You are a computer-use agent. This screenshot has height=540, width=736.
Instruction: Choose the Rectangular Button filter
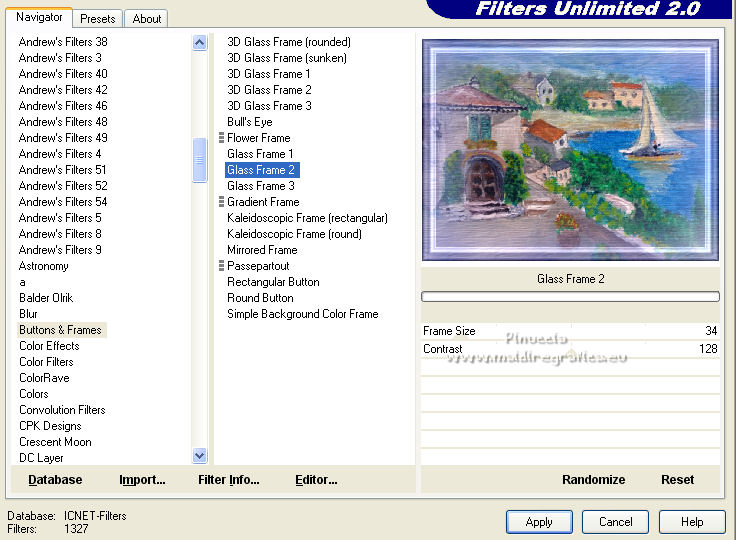tap(273, 282)
